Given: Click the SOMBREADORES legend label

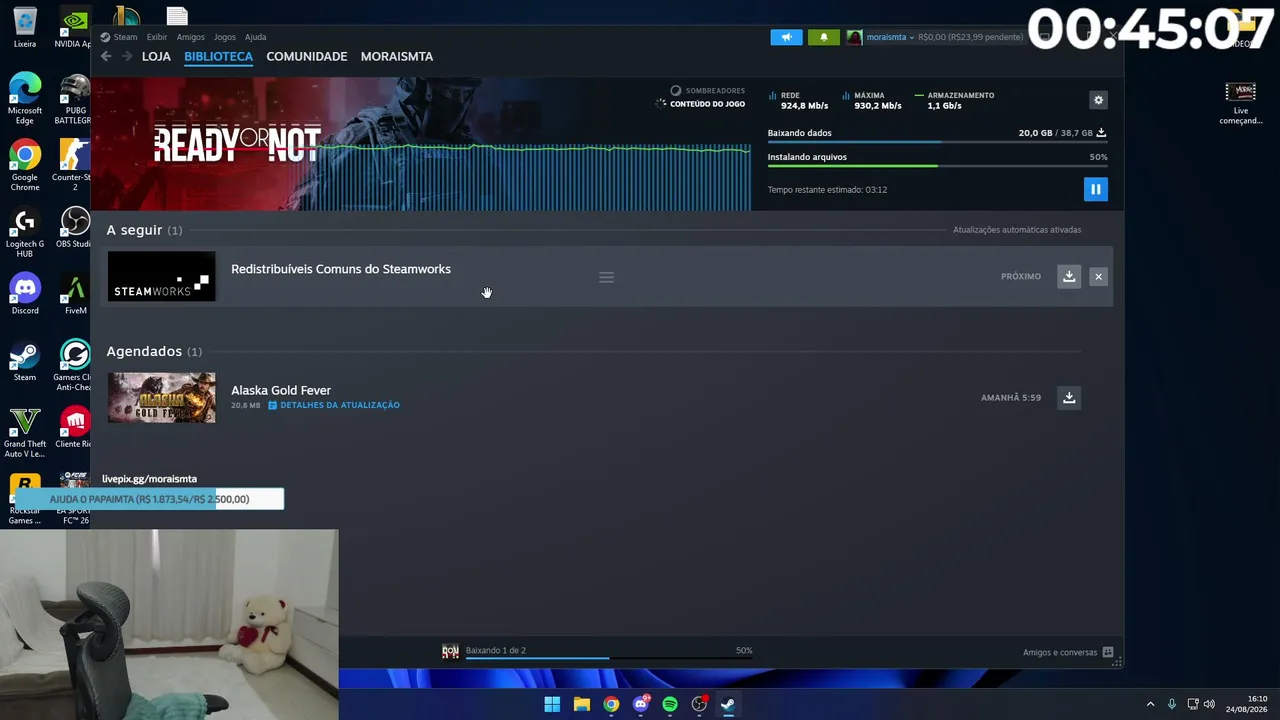Looking at the screenshot, I should click(x=715, y=91).
